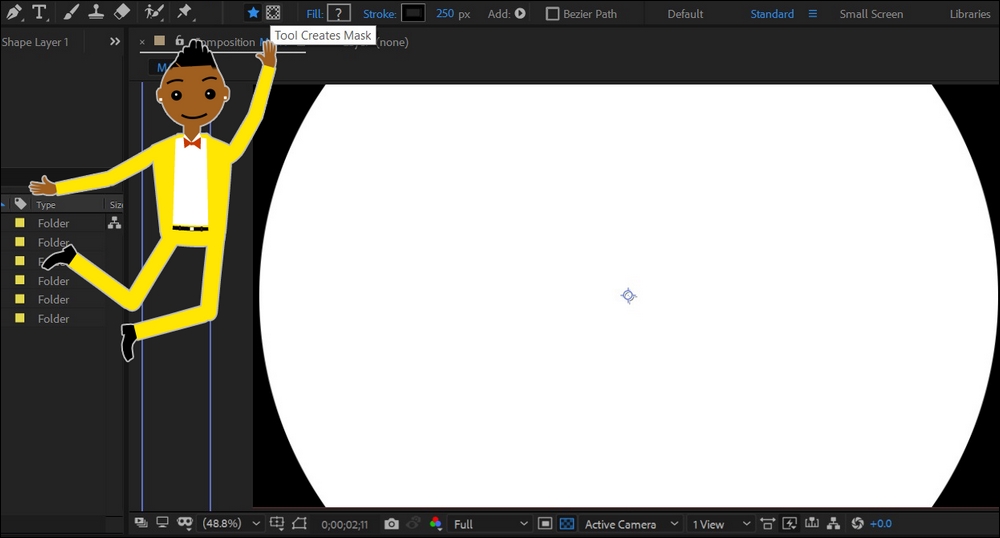The image size is (1000, 538).
Task: Select the Clone Stamp tool
Action: click(x=96, y=11)
